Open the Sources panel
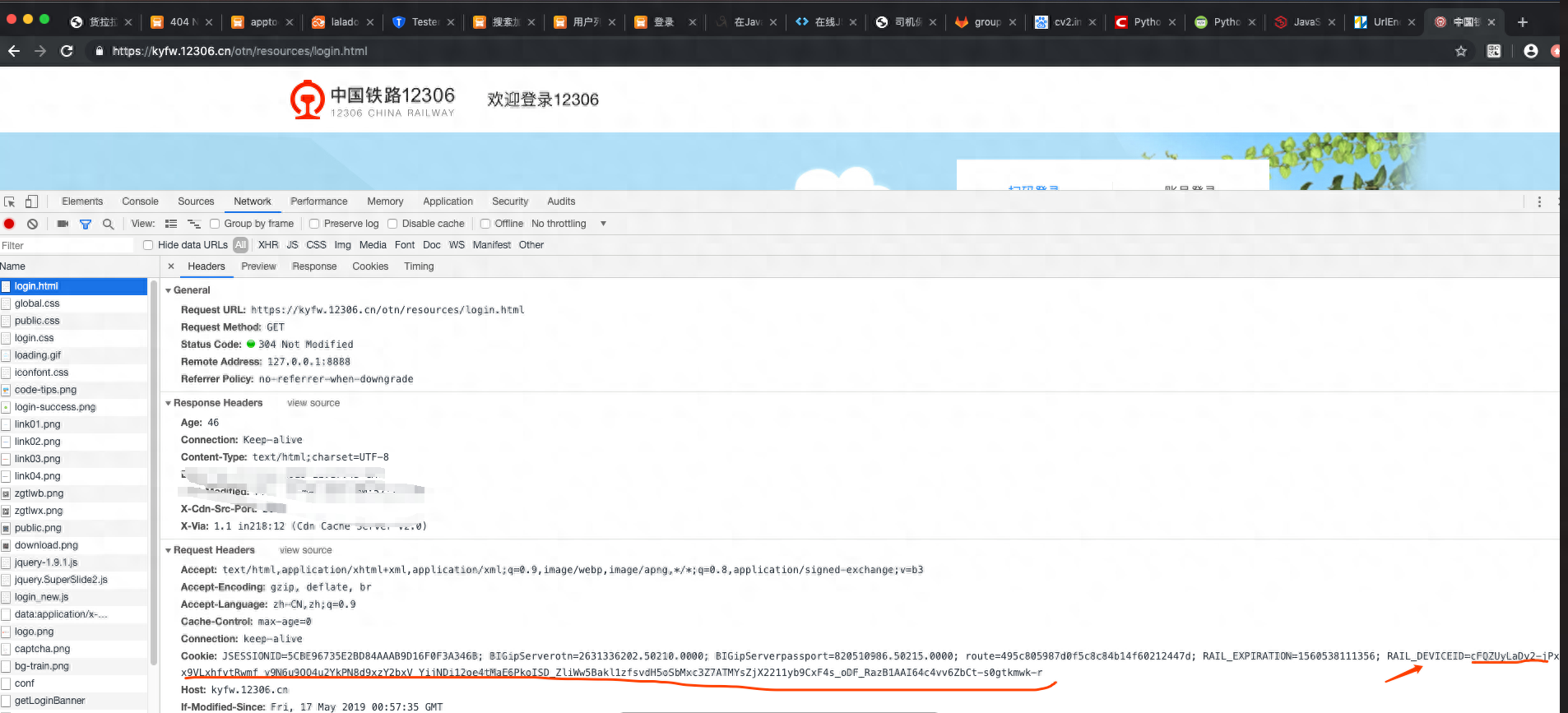This screenshot has width=1568, height=713. click(x=196, y=201)
